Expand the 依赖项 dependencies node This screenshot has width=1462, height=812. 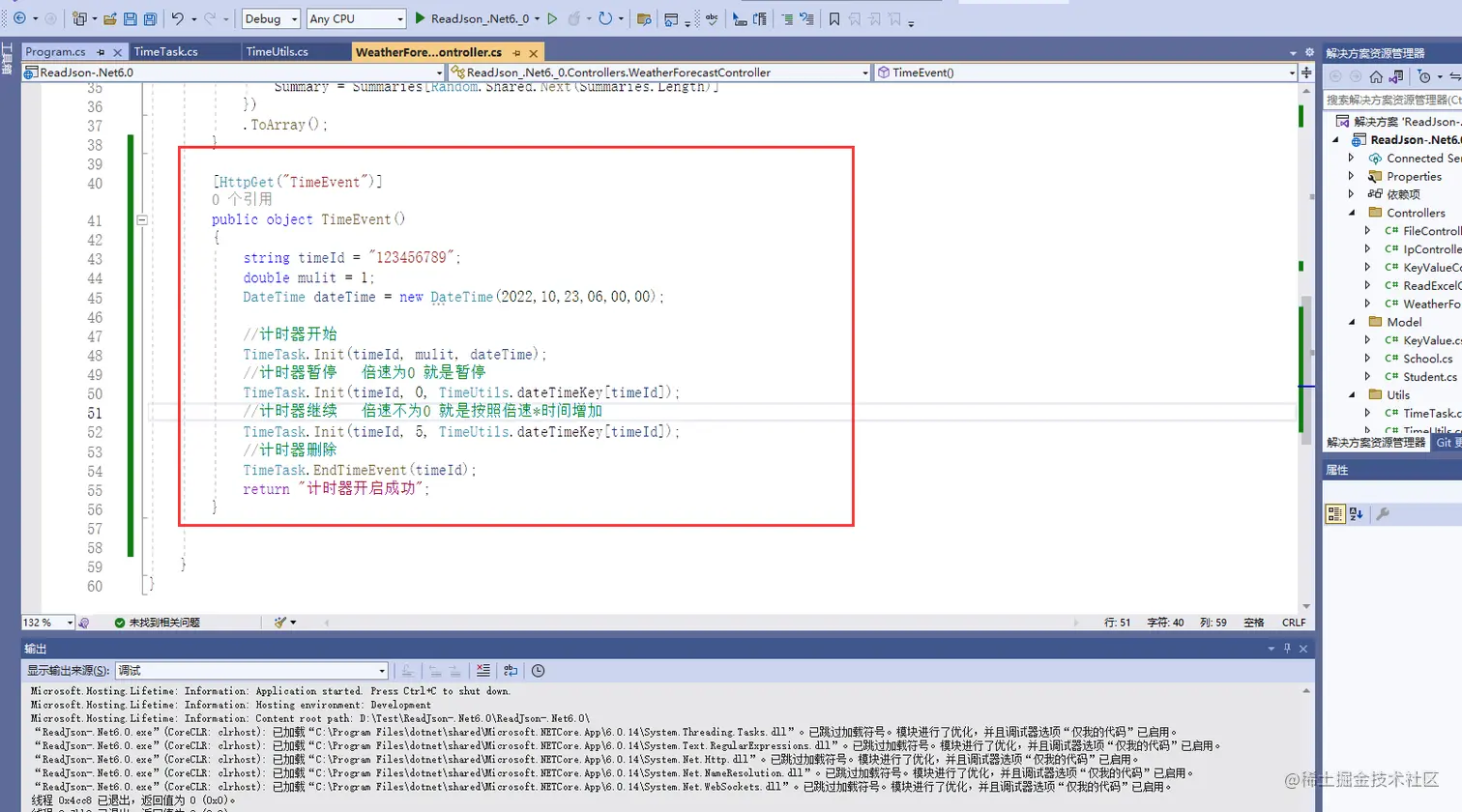point(1352,194)
